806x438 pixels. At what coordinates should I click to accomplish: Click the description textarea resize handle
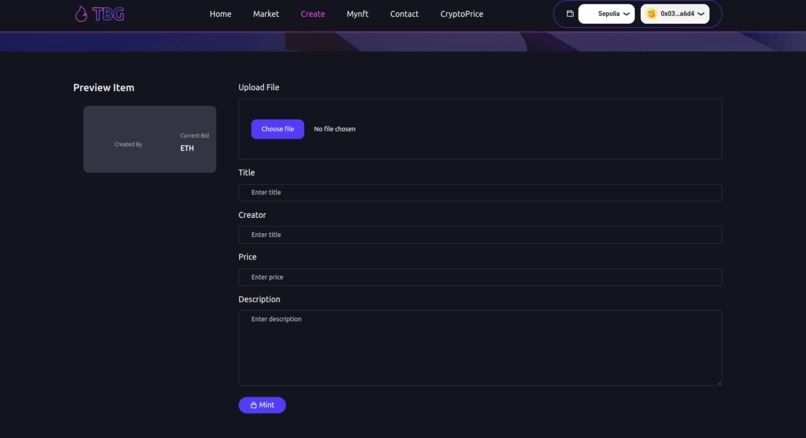(719, 382)
